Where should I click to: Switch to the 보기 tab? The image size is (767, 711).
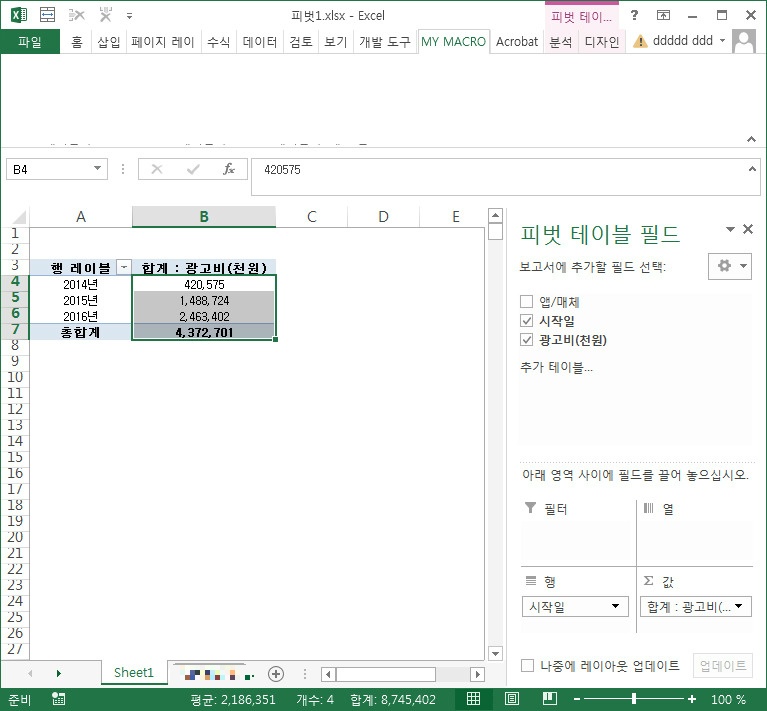click(x=336, y=42)
